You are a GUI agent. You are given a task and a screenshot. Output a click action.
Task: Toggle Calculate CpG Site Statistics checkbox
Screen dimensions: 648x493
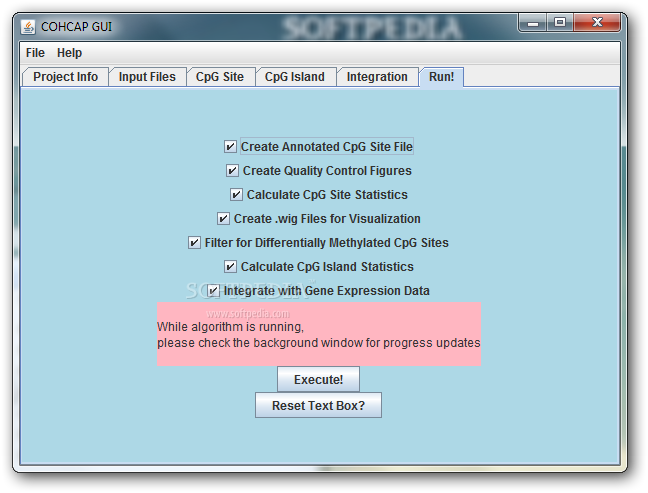pos(236,195)
